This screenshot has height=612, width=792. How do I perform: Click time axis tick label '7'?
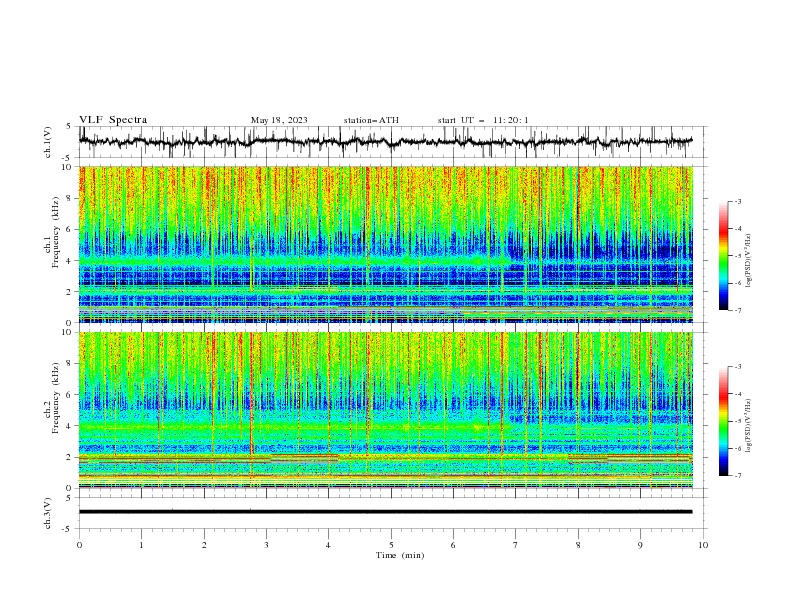pos(516,545)
